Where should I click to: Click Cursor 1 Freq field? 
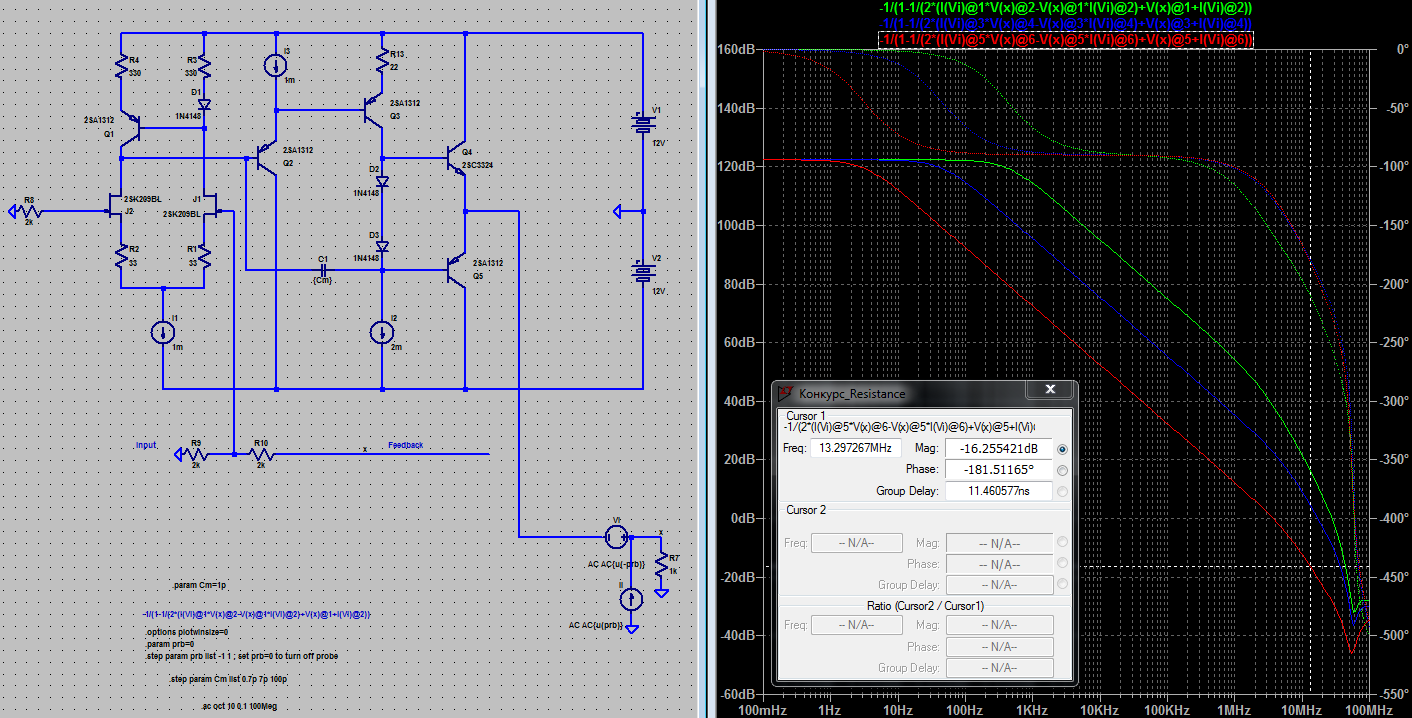pos(856,448)
